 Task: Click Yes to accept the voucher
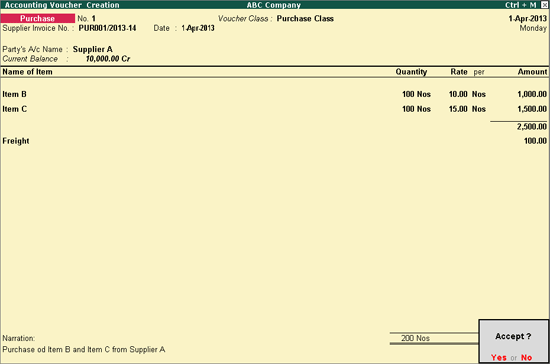coord(498,357)
